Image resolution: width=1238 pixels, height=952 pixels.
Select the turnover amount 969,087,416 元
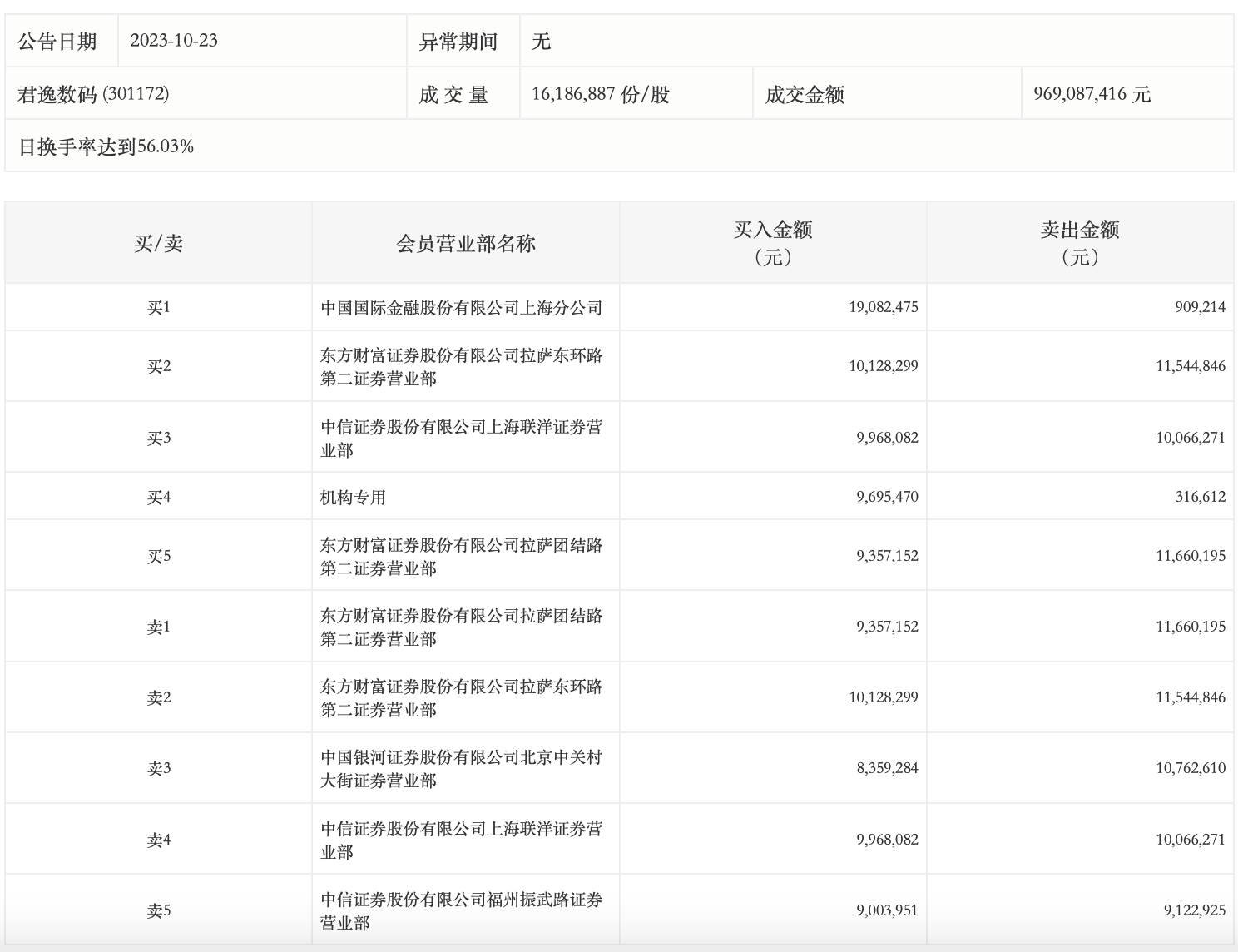click(1092, 94)
